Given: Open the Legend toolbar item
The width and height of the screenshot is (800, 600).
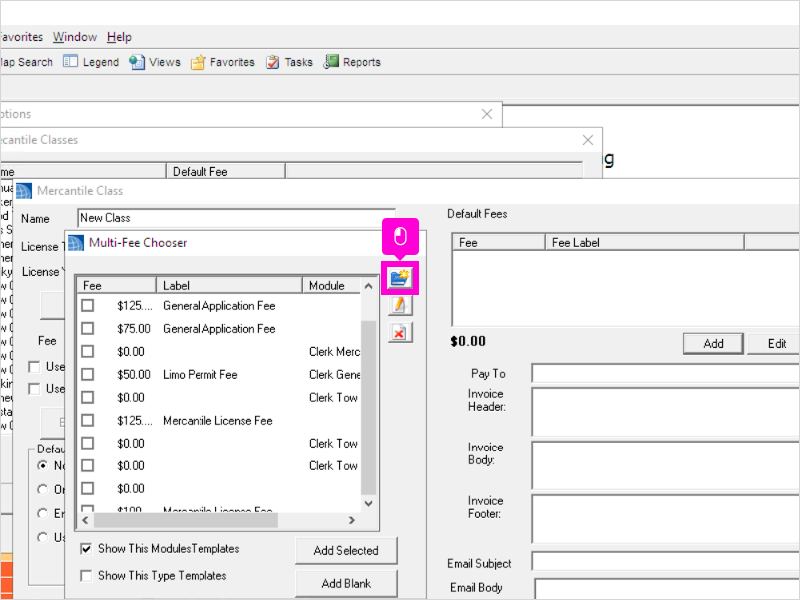Looking at the screenshot, I should click(x=91, y=62).
